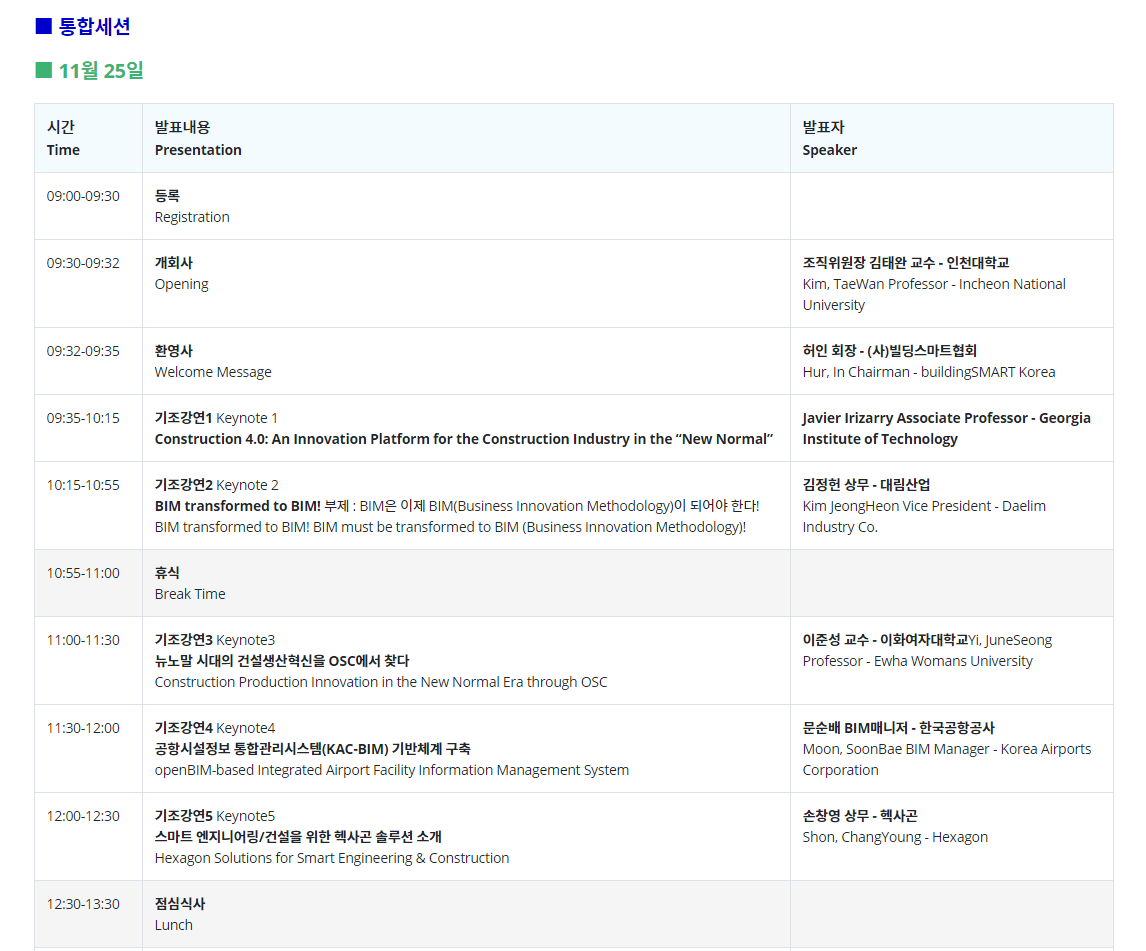Select the 11:30-12:00 time cell

(88, 749)
